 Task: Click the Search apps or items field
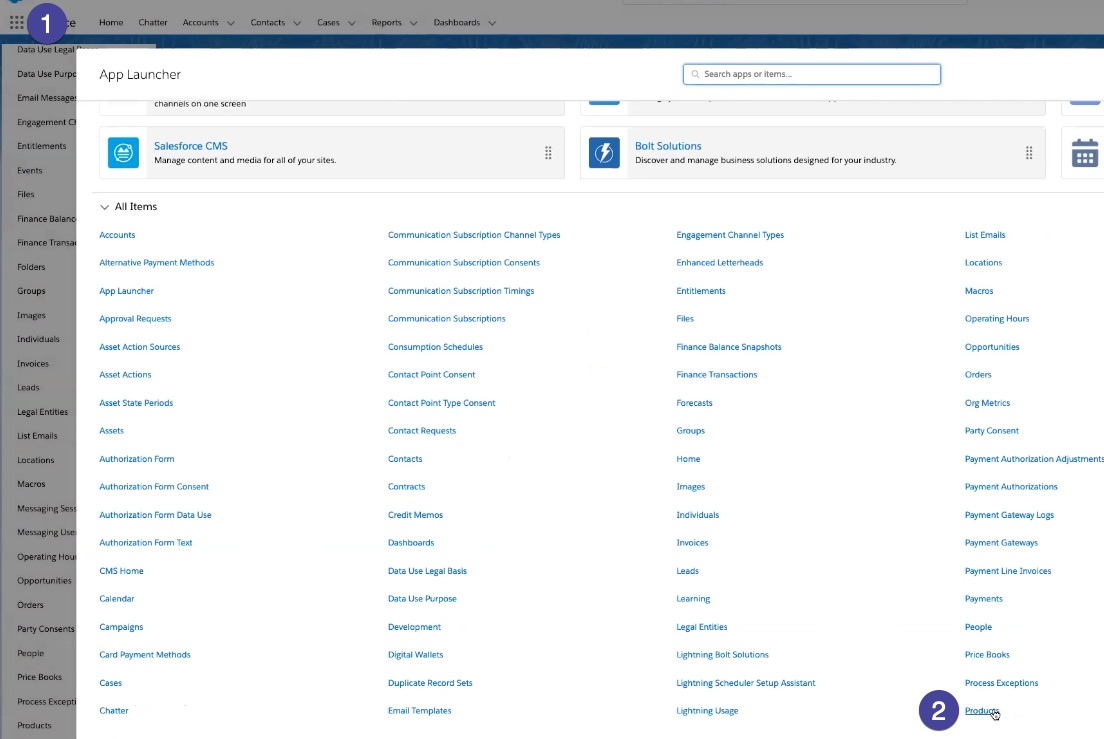812,74
